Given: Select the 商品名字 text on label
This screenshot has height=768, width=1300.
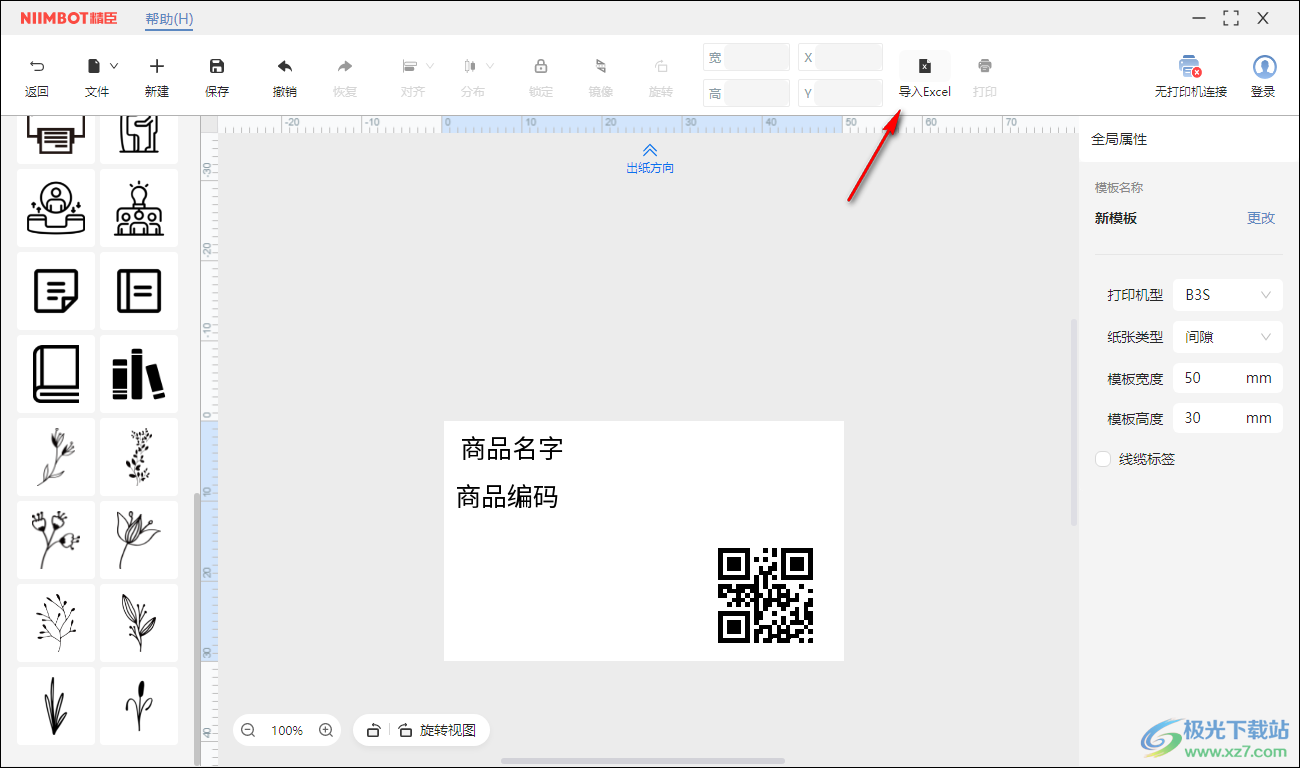Looking at the screenshot, I should 512,449.
